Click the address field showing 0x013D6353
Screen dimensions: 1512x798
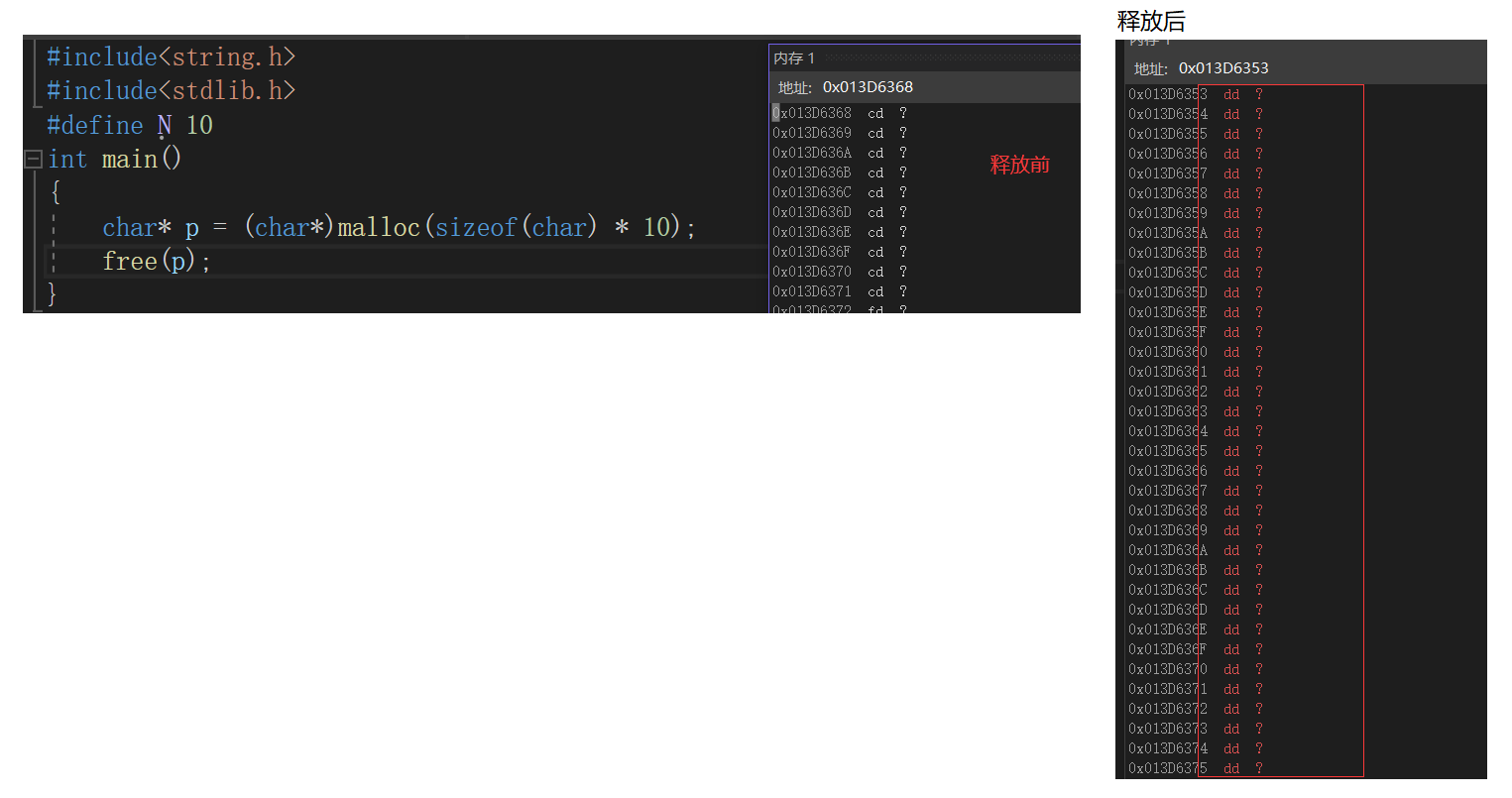click(1223, 68)
